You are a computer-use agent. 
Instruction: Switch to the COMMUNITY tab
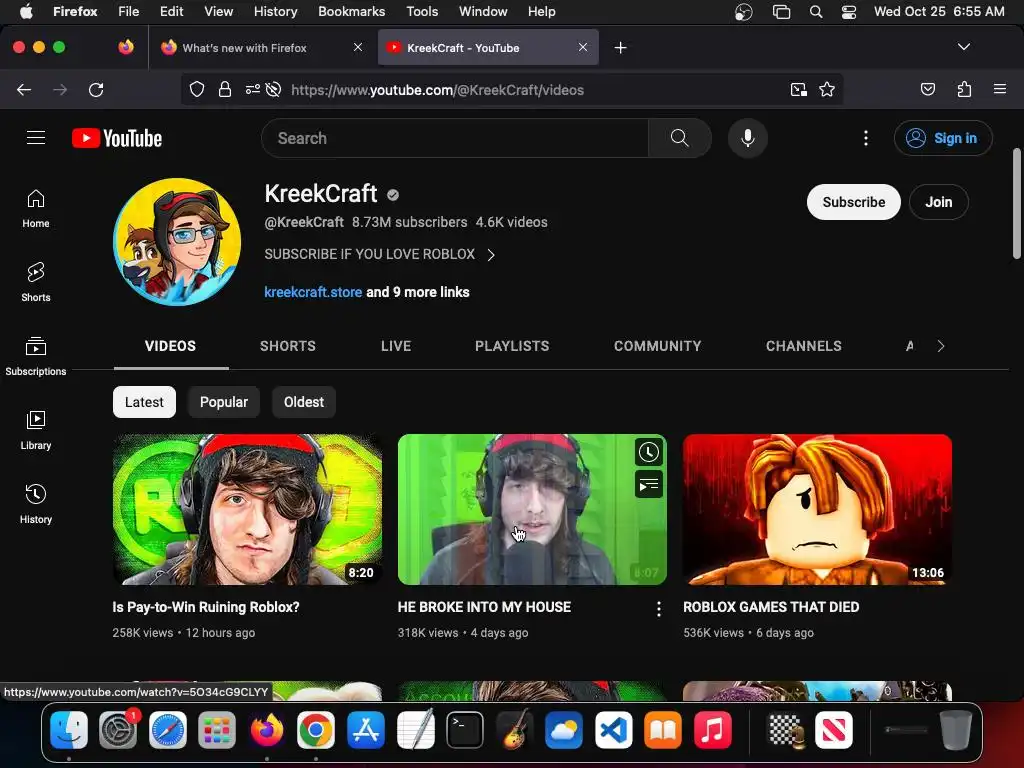[x=657, y=346]
